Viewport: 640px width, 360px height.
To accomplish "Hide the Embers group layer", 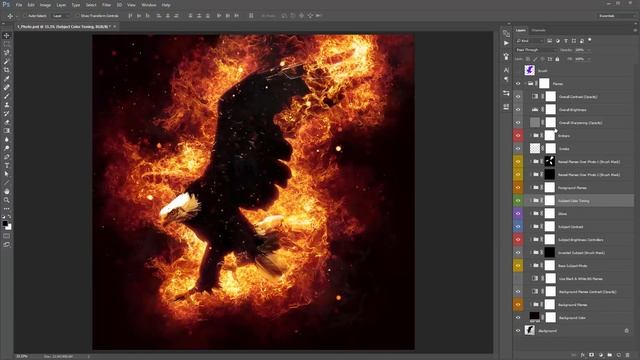I will pyautogui.click(x=518, y=136).
